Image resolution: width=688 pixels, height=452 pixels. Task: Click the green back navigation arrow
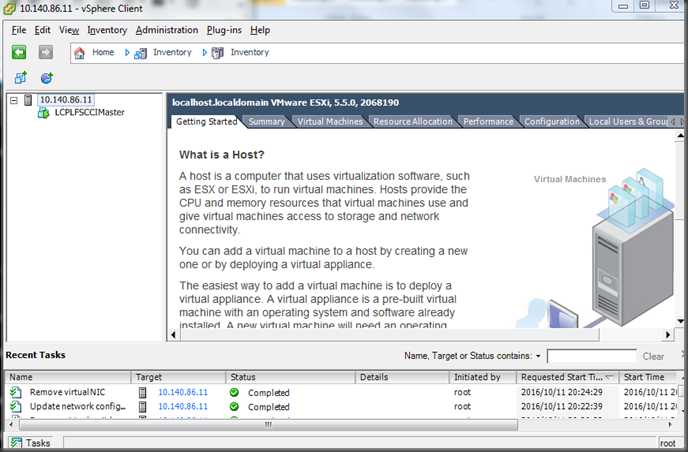[x=19, y=52]
